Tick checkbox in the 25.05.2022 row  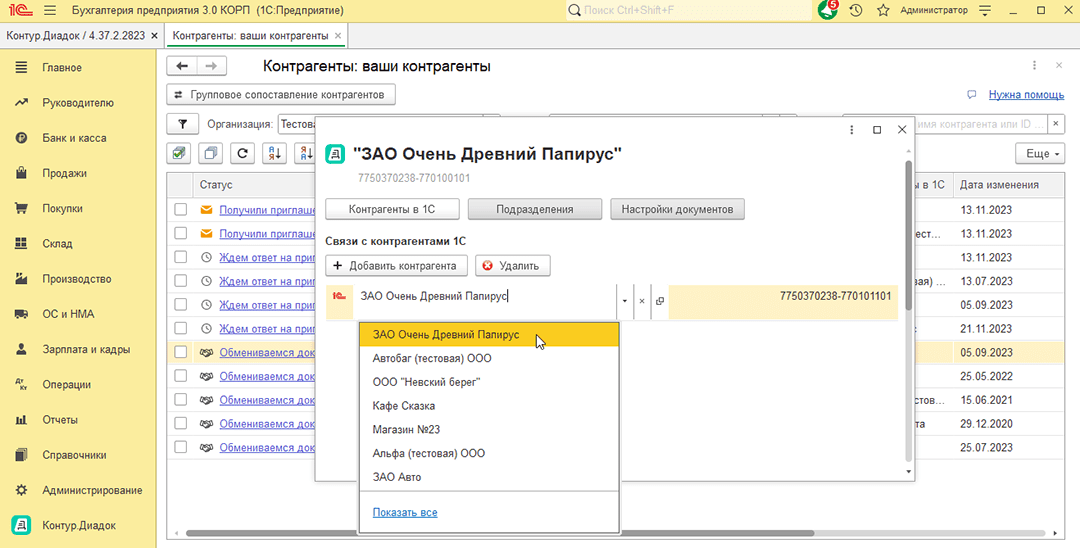pyautogui.click(x=180, y=376)
